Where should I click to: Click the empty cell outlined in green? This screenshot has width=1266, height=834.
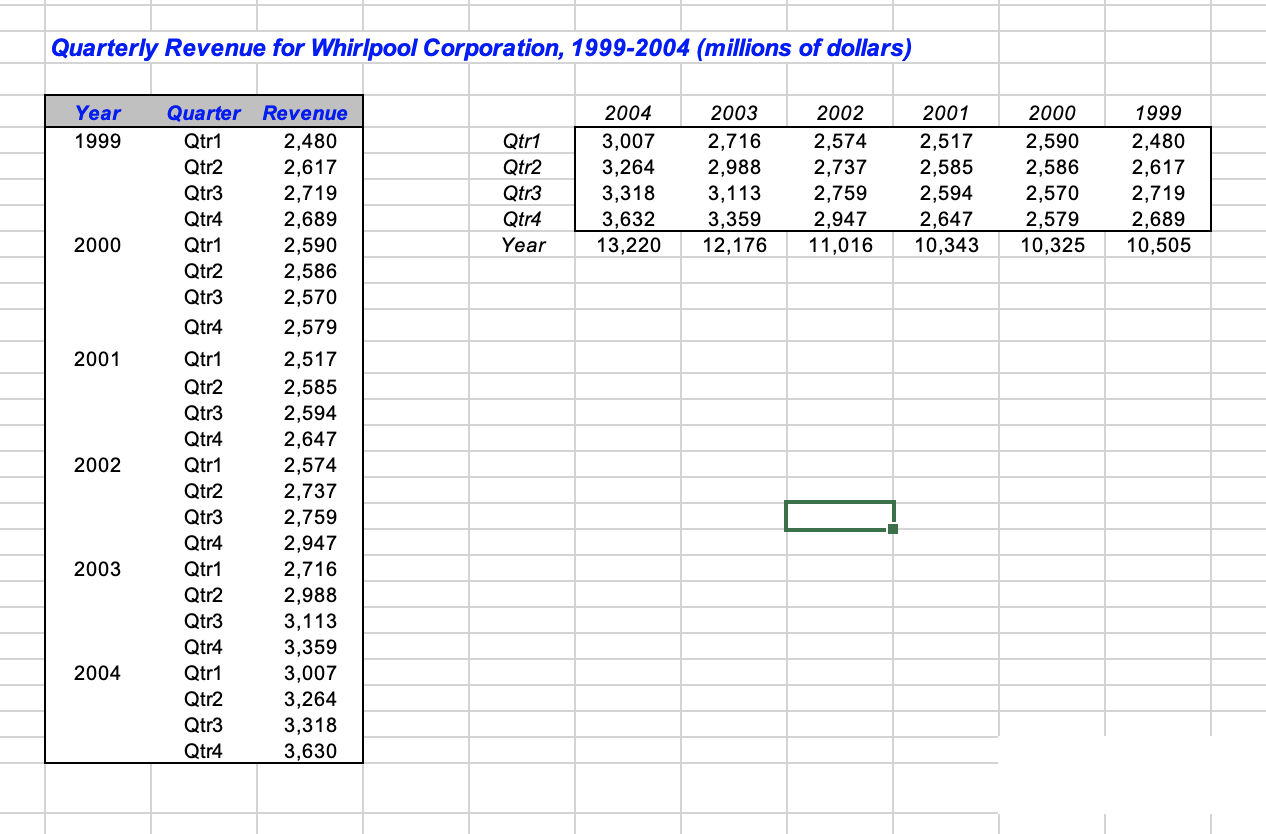click(839, 515)
